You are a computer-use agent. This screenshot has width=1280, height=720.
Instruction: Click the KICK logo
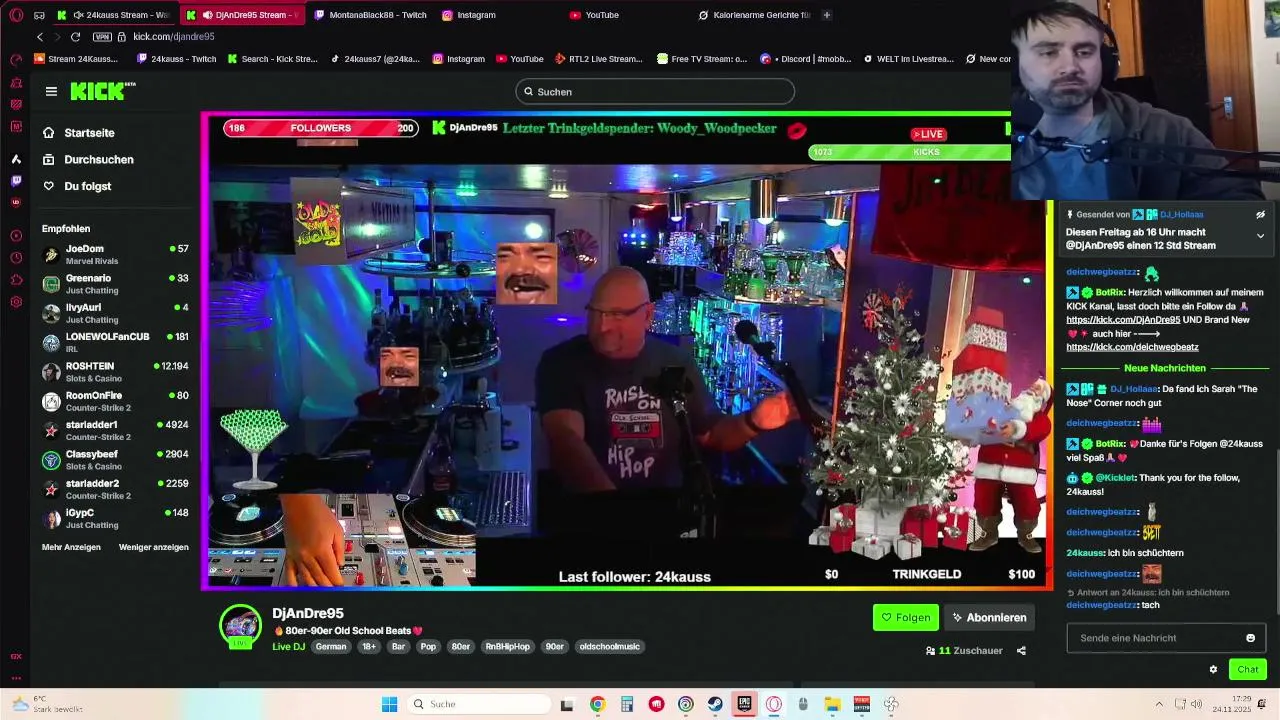coord(102,91)
